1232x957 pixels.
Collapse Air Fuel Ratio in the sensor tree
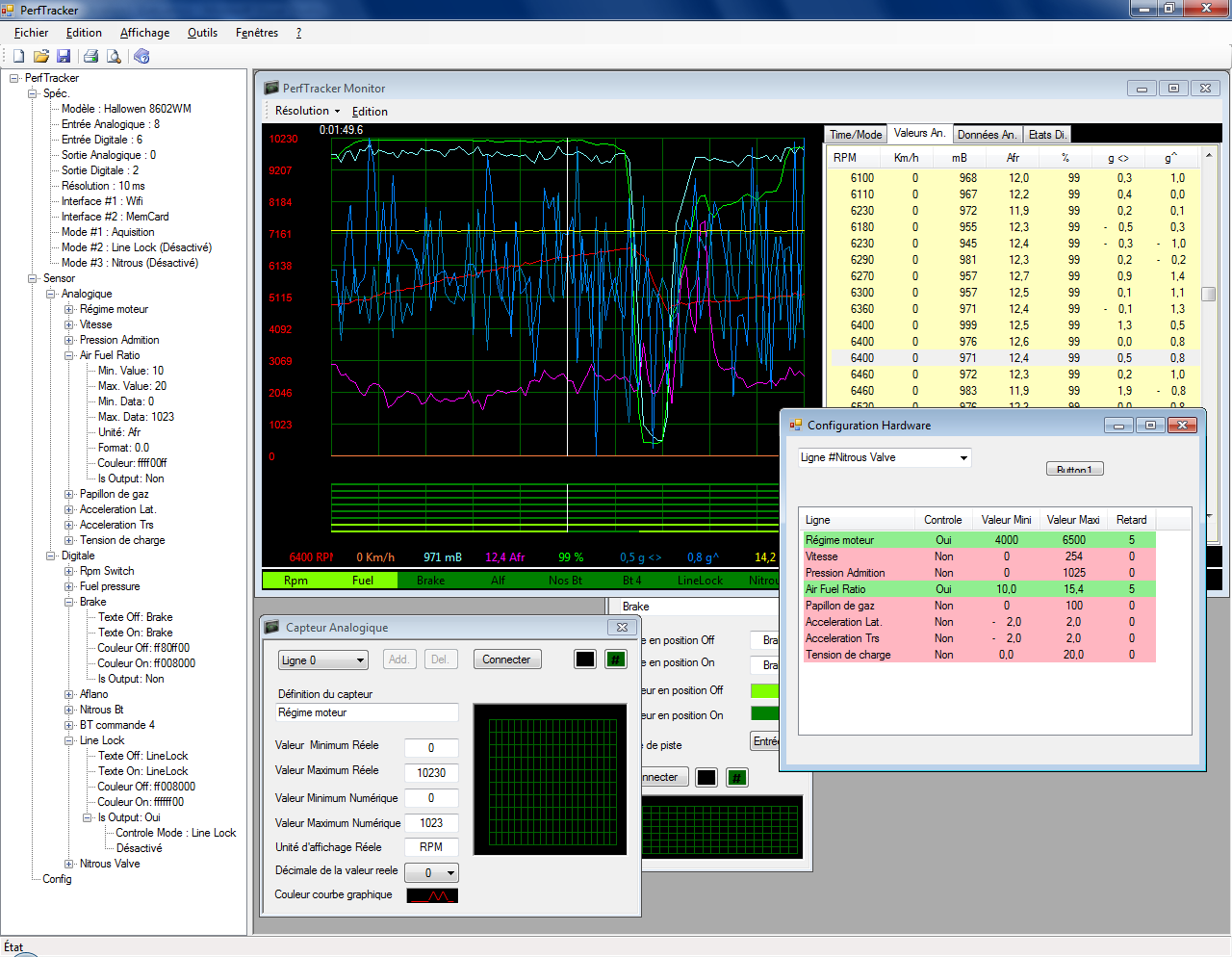[x=69, y=355]
